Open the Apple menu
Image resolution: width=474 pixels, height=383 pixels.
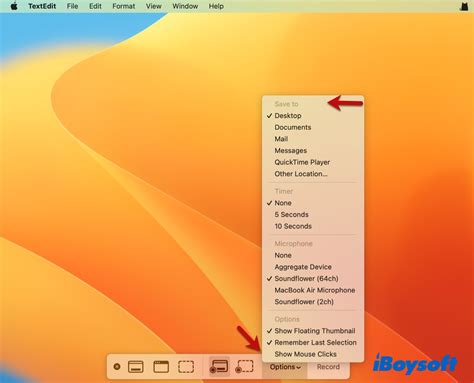click(14, 6)
